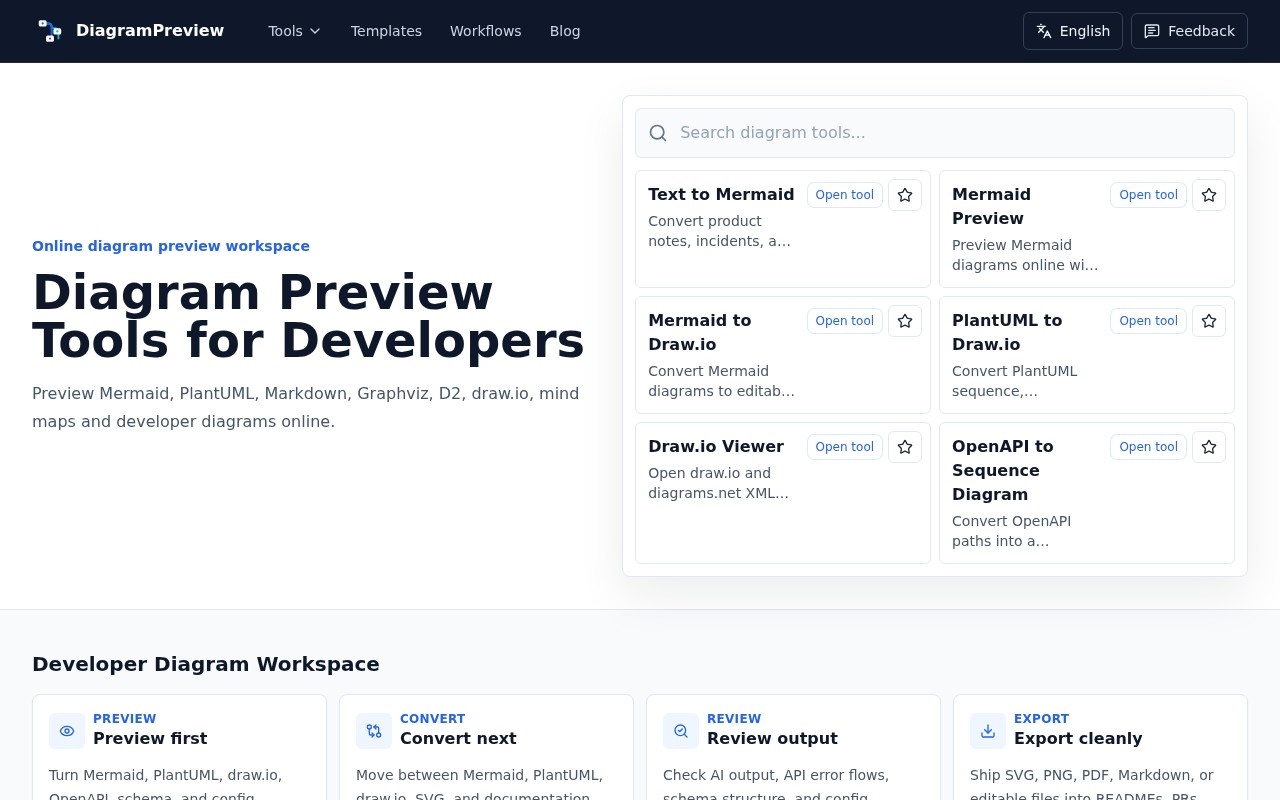Open tool for Draw.io Viewer
The width and height of the screenshot is (1280, 800).
845,447
